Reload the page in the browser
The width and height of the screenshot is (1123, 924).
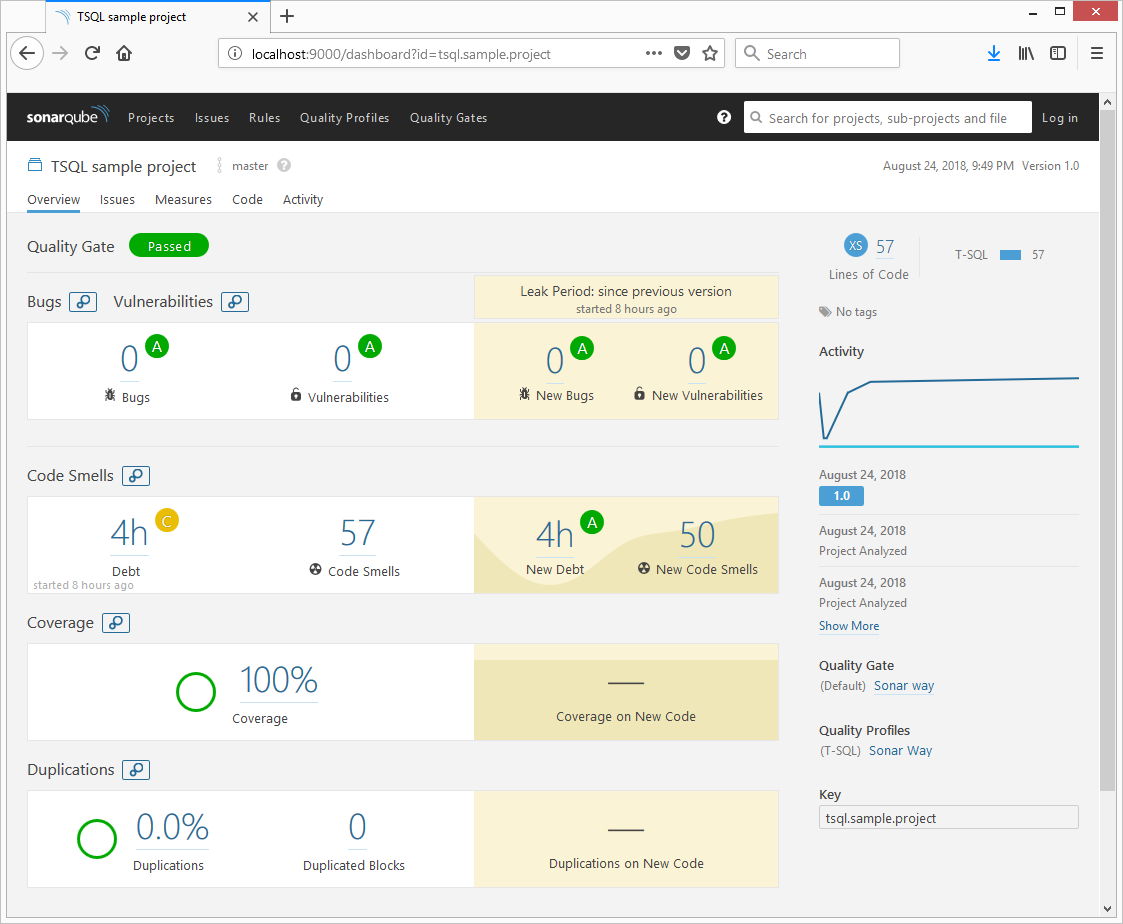(92, 54)
